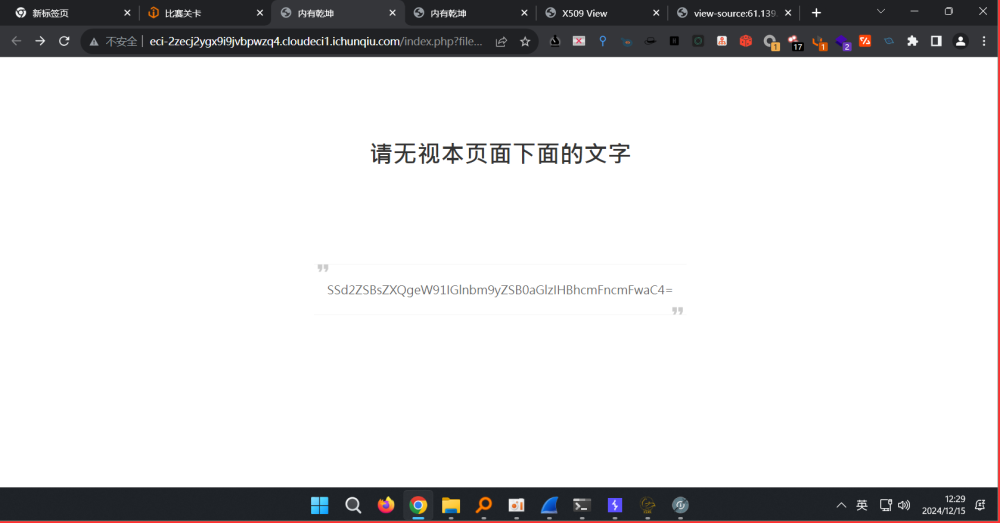Open the orange magnifier app in taskbar
The image size is (1000, 523).
coord(484,505)
